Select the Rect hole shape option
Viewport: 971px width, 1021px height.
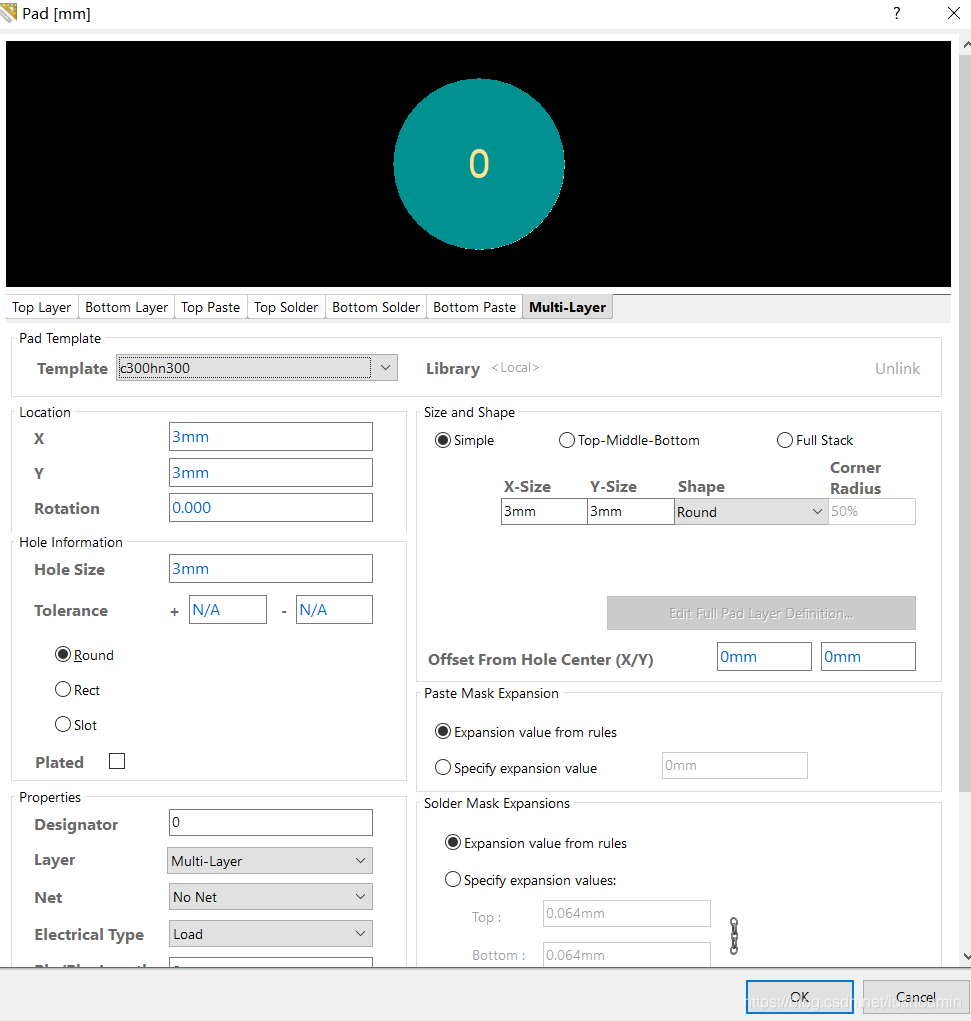click(64, 690)
